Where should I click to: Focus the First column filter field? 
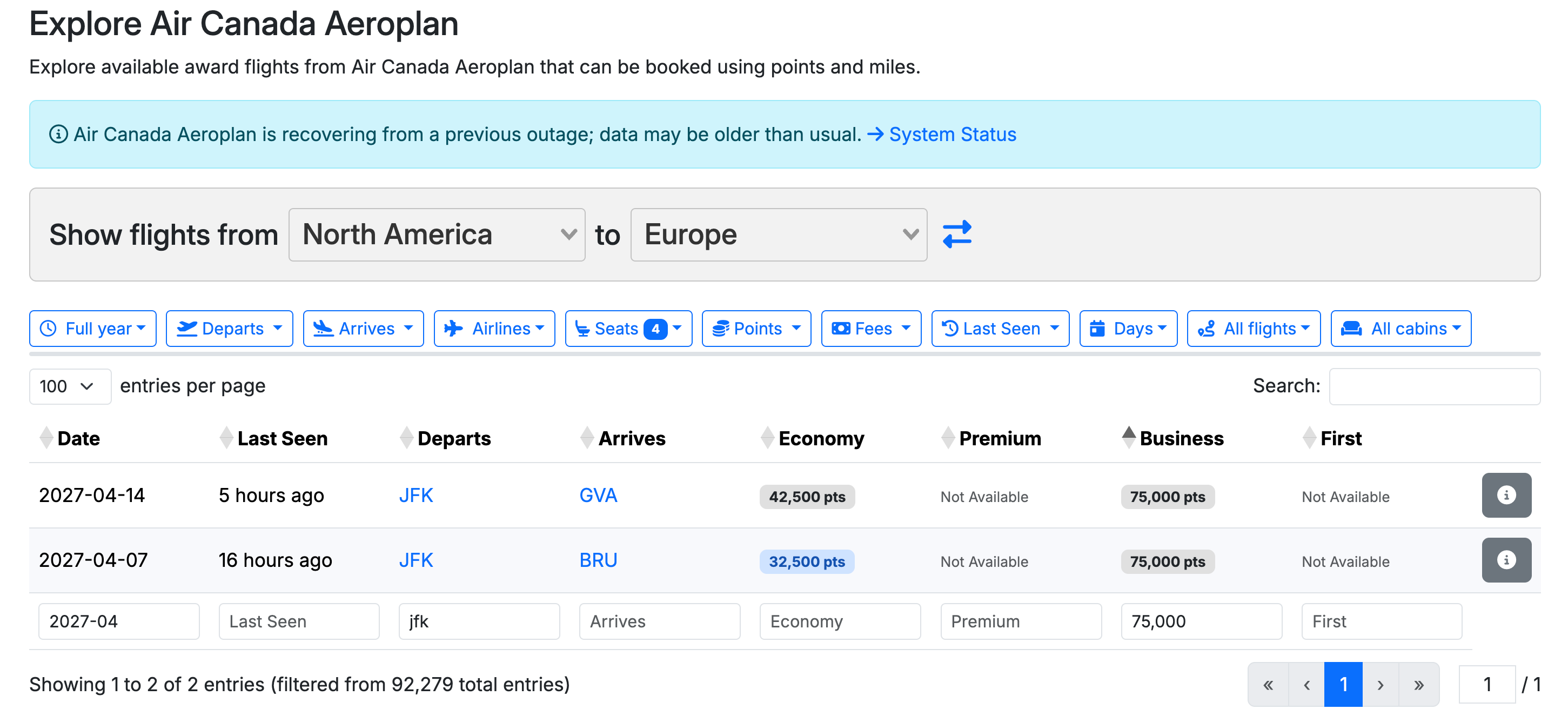[x=1382, y=621]
